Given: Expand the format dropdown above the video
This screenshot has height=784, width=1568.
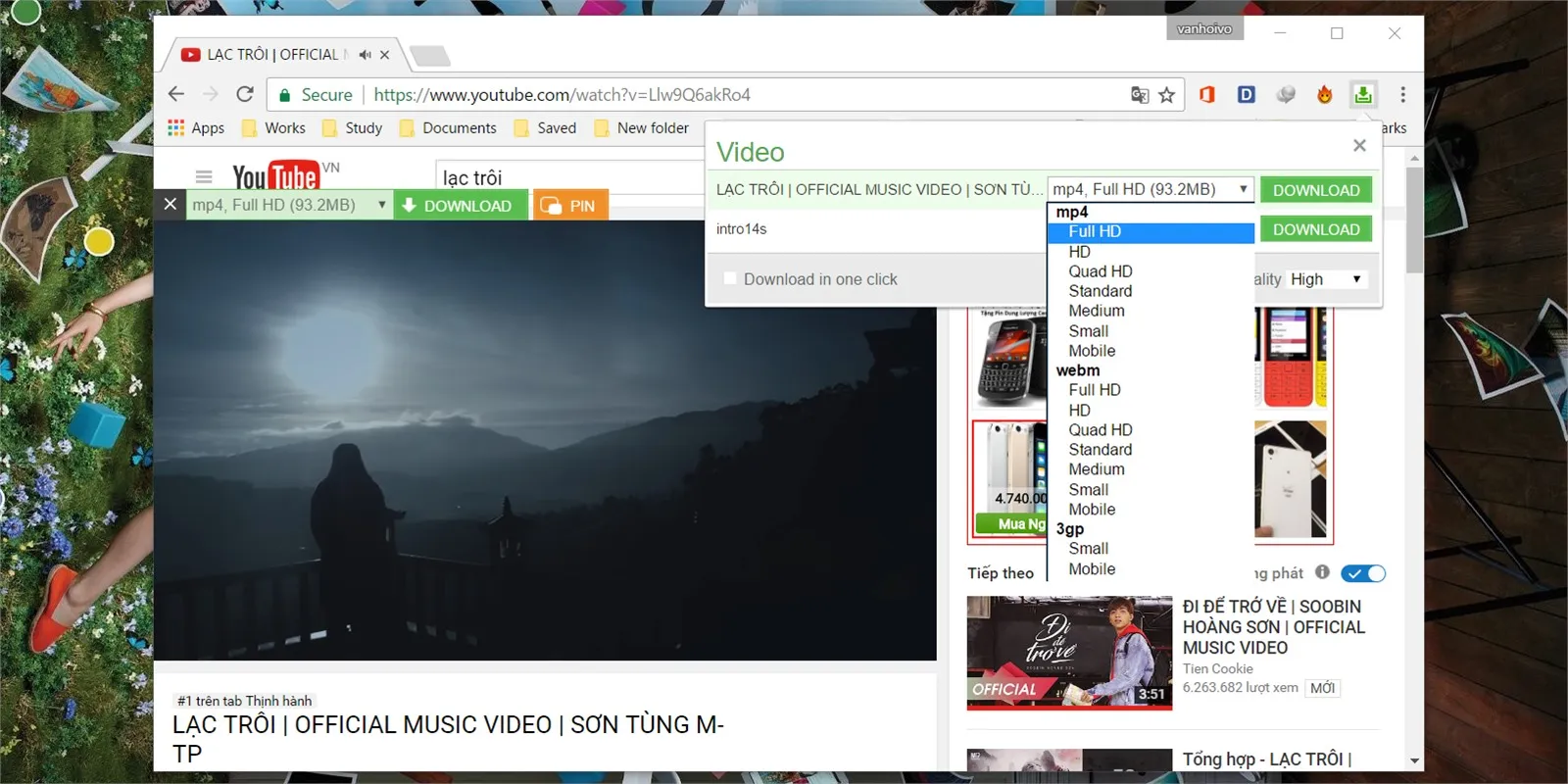Looking at the screenshot, I should pyautogui.click(x=289, y=205).
